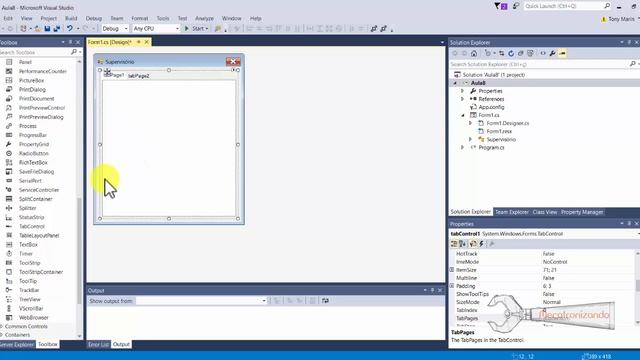Expand the ItemSize property
640x360 pixels.
pyautogui.click(x=452, y=270)
